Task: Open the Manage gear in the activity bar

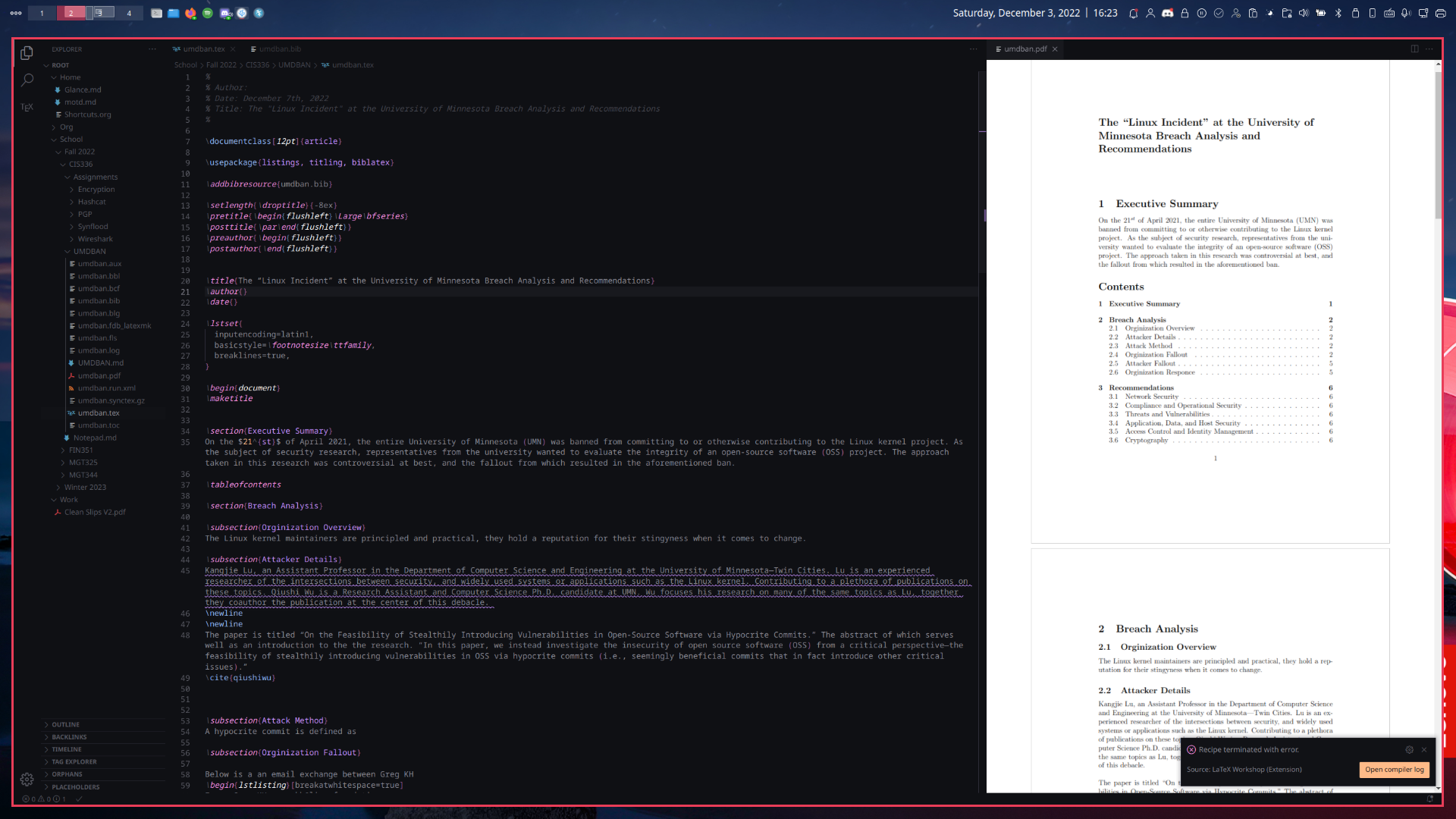Action: [27, 779]
